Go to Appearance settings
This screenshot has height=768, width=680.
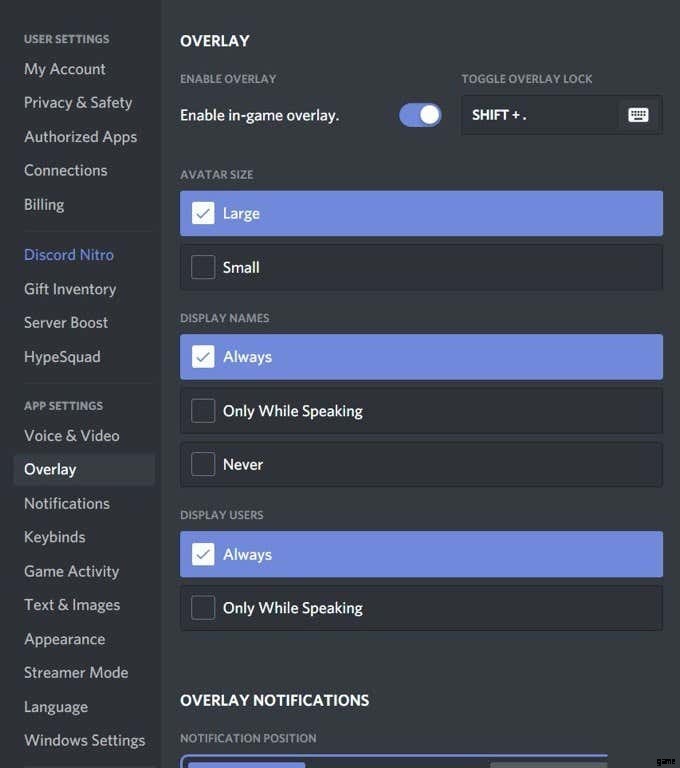(65, 639)
